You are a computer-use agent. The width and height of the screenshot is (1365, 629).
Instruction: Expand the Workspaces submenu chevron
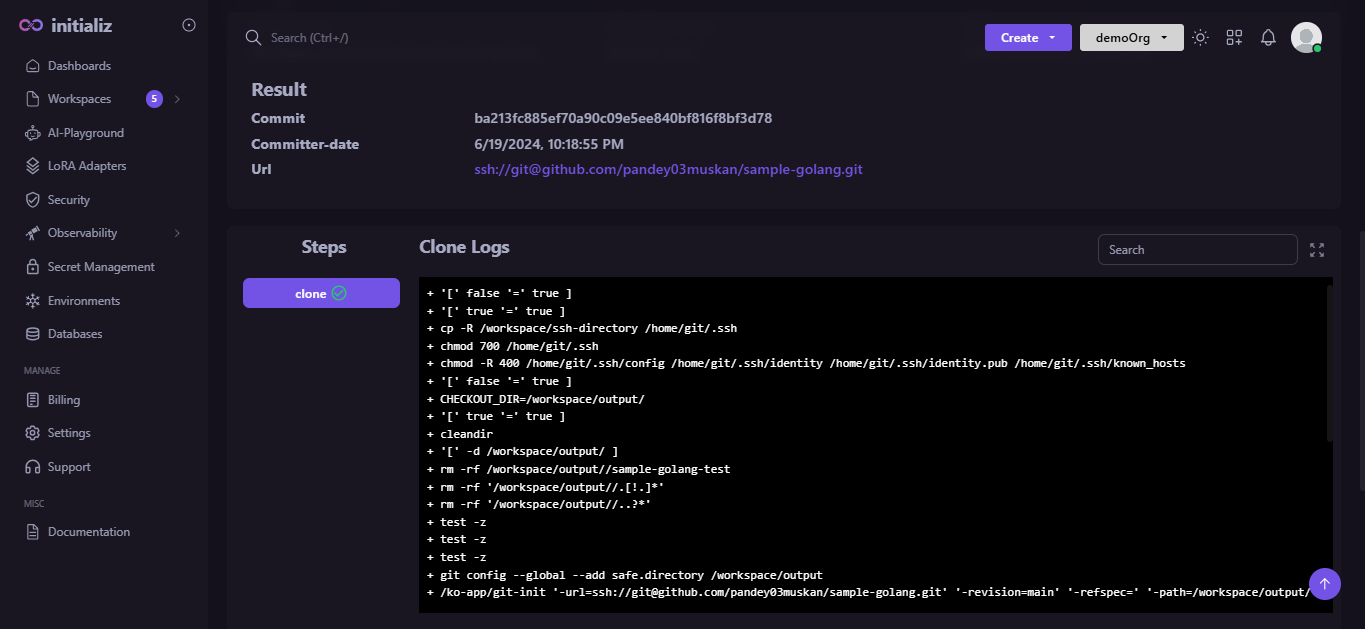tap(177, 99)
